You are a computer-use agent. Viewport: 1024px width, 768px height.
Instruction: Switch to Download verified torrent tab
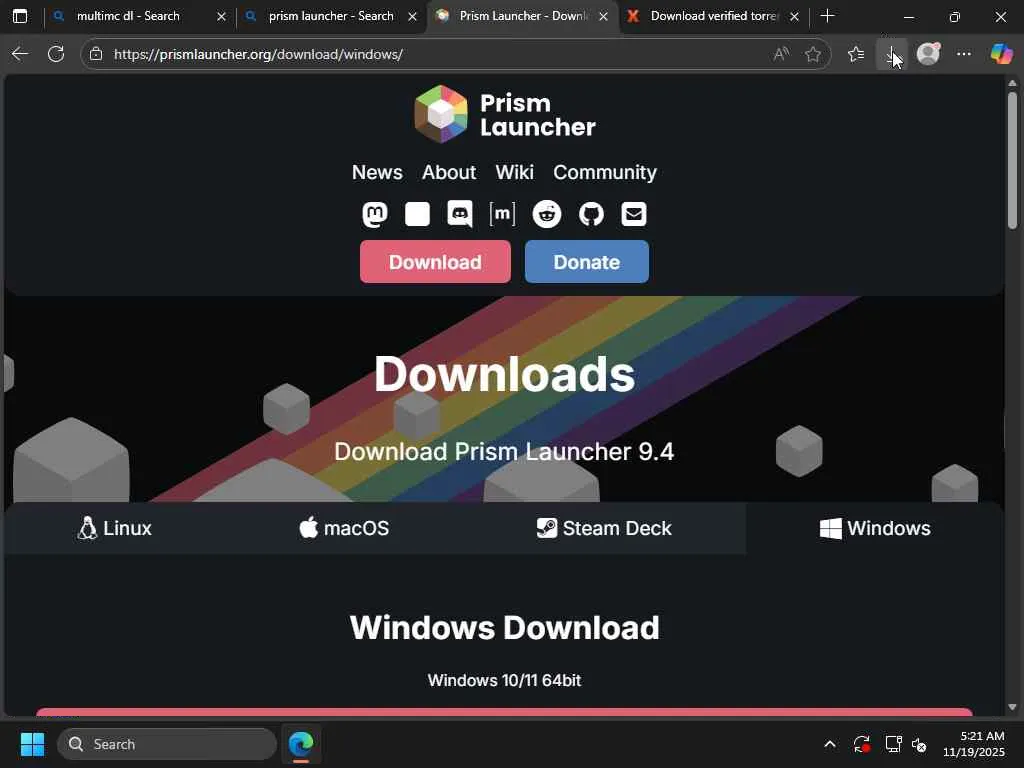pos(714,16)
